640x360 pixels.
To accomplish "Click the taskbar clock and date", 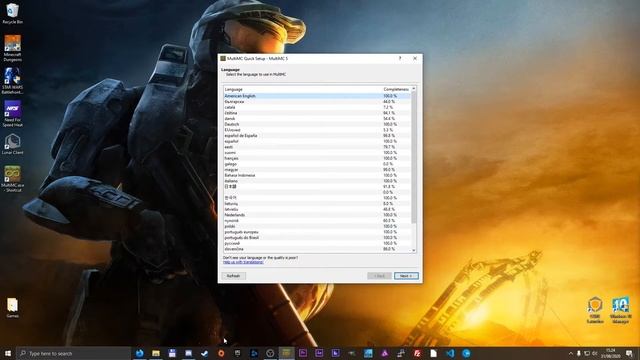I will click(x=611, y=353).
